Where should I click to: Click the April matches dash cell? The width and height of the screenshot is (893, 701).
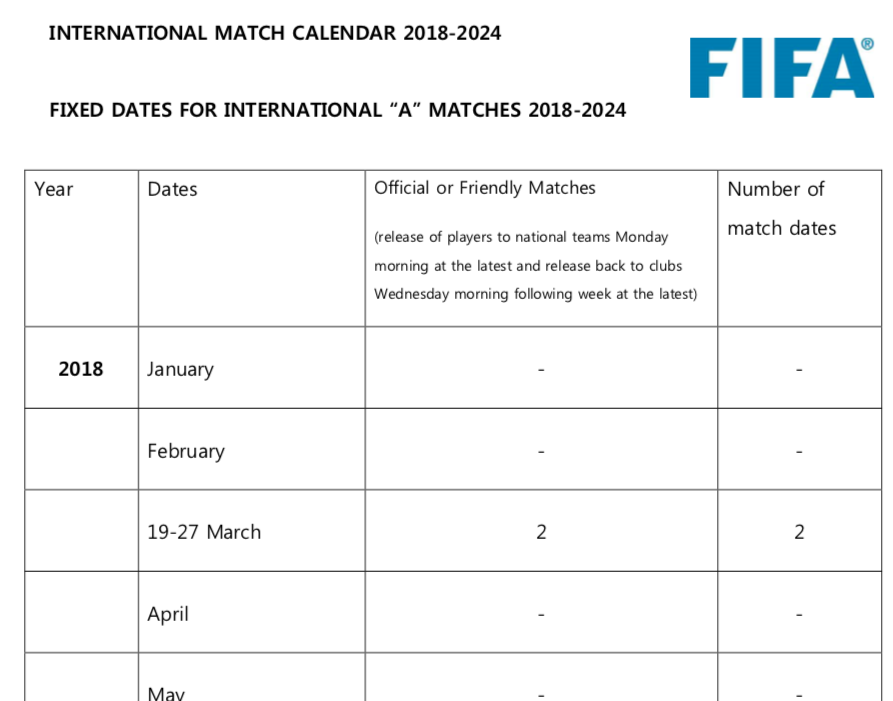541,614
